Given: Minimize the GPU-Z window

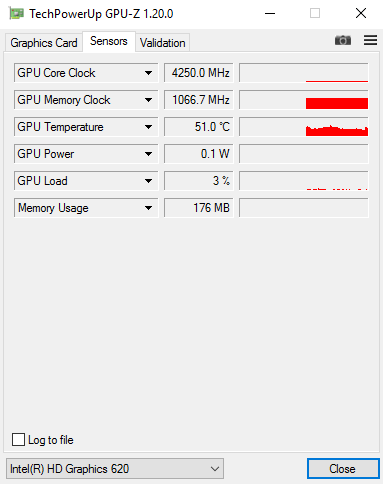Looking at the screenshot, I should (270, 14).
